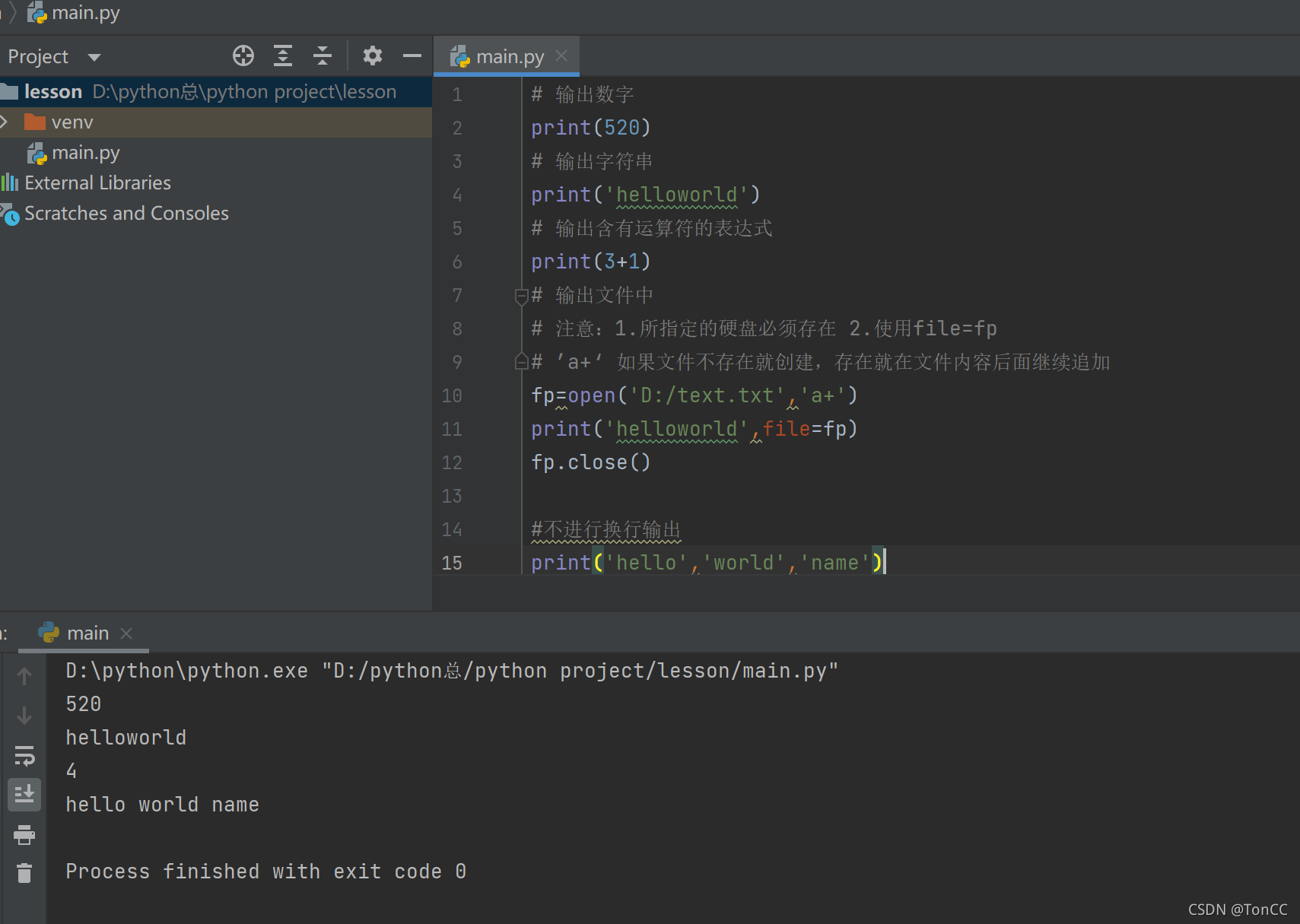Viewport: 1300px width, 924px height.
Task: Expand the venv folder
Action: coord(5,122)
